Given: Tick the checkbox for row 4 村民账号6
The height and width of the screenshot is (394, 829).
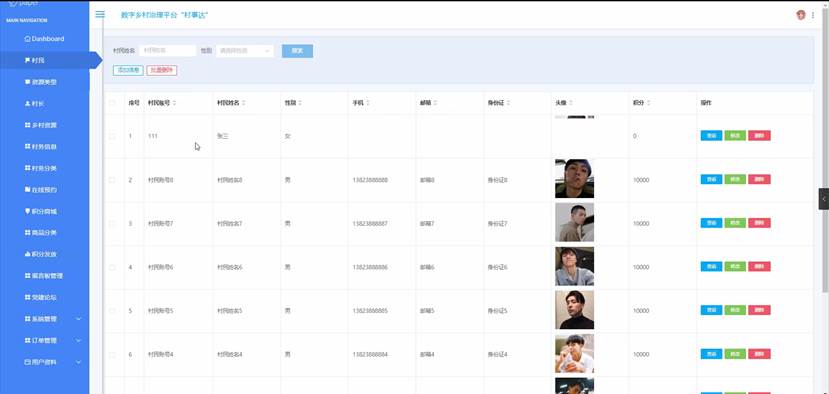Looking at the screenshot, I should 112,267.
